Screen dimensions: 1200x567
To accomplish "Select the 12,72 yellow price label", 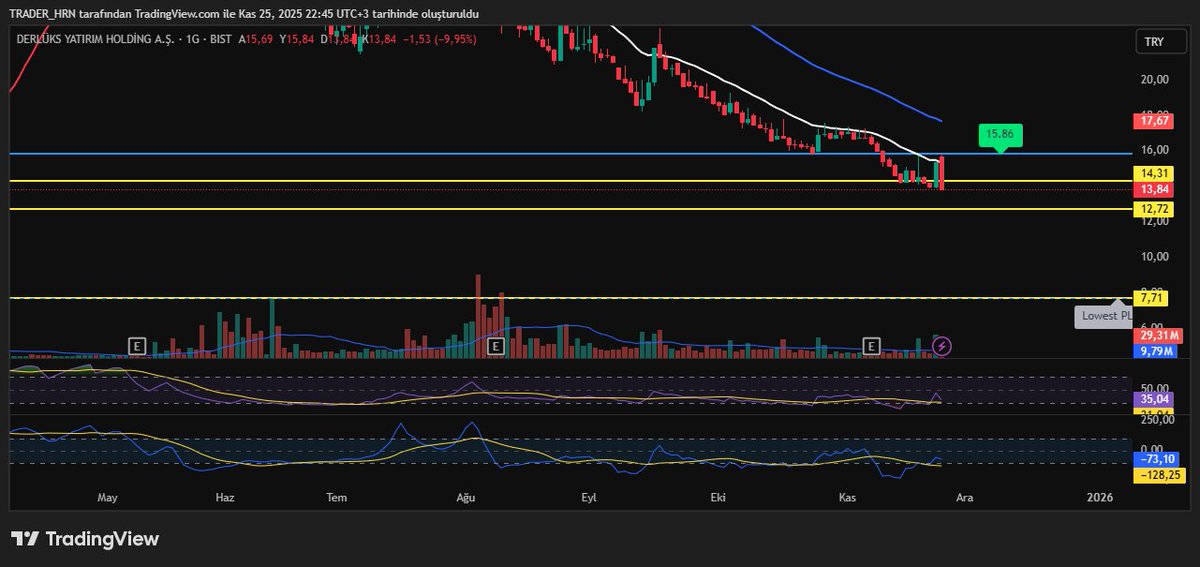I will [1155, 209].
